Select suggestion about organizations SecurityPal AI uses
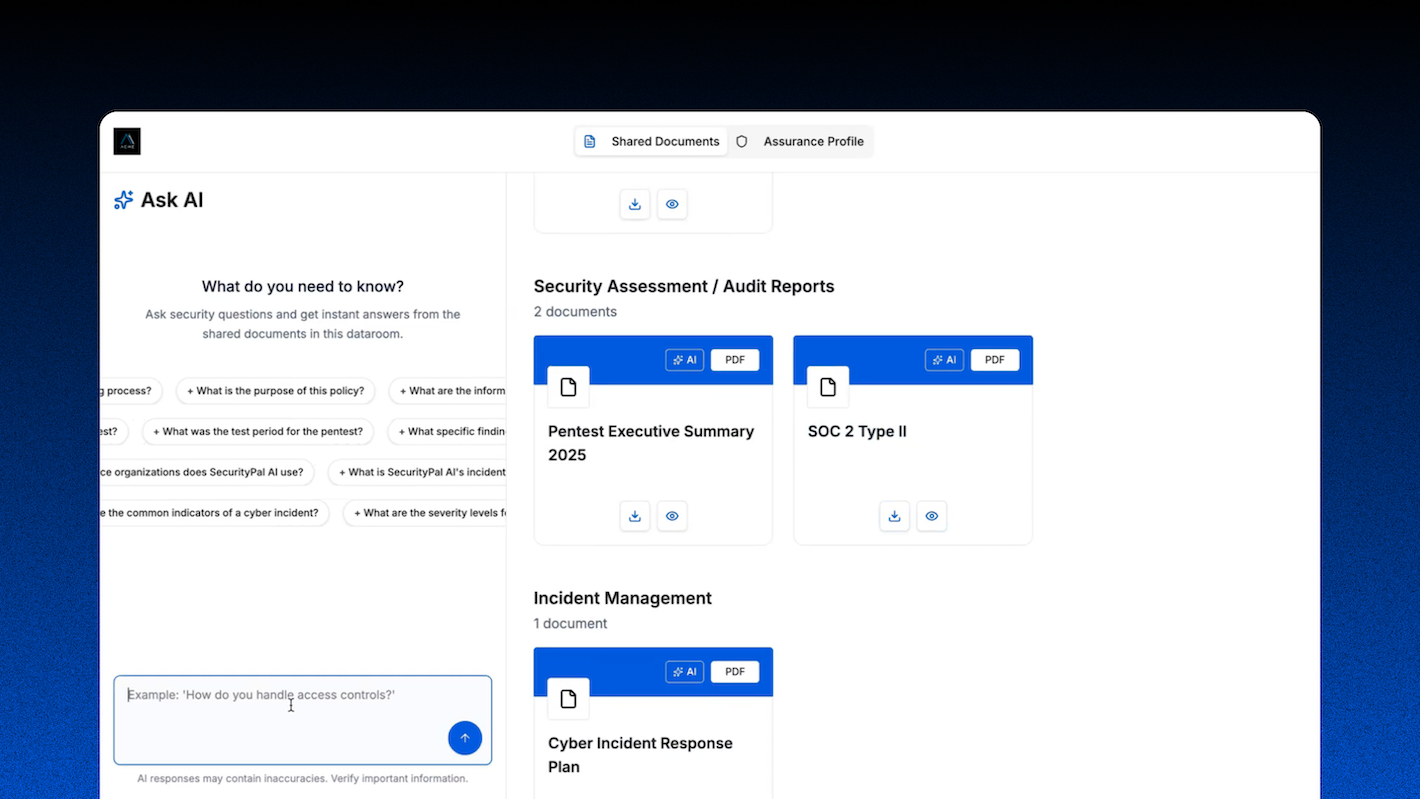This screenshot has width=1420, height=799. 208,472
